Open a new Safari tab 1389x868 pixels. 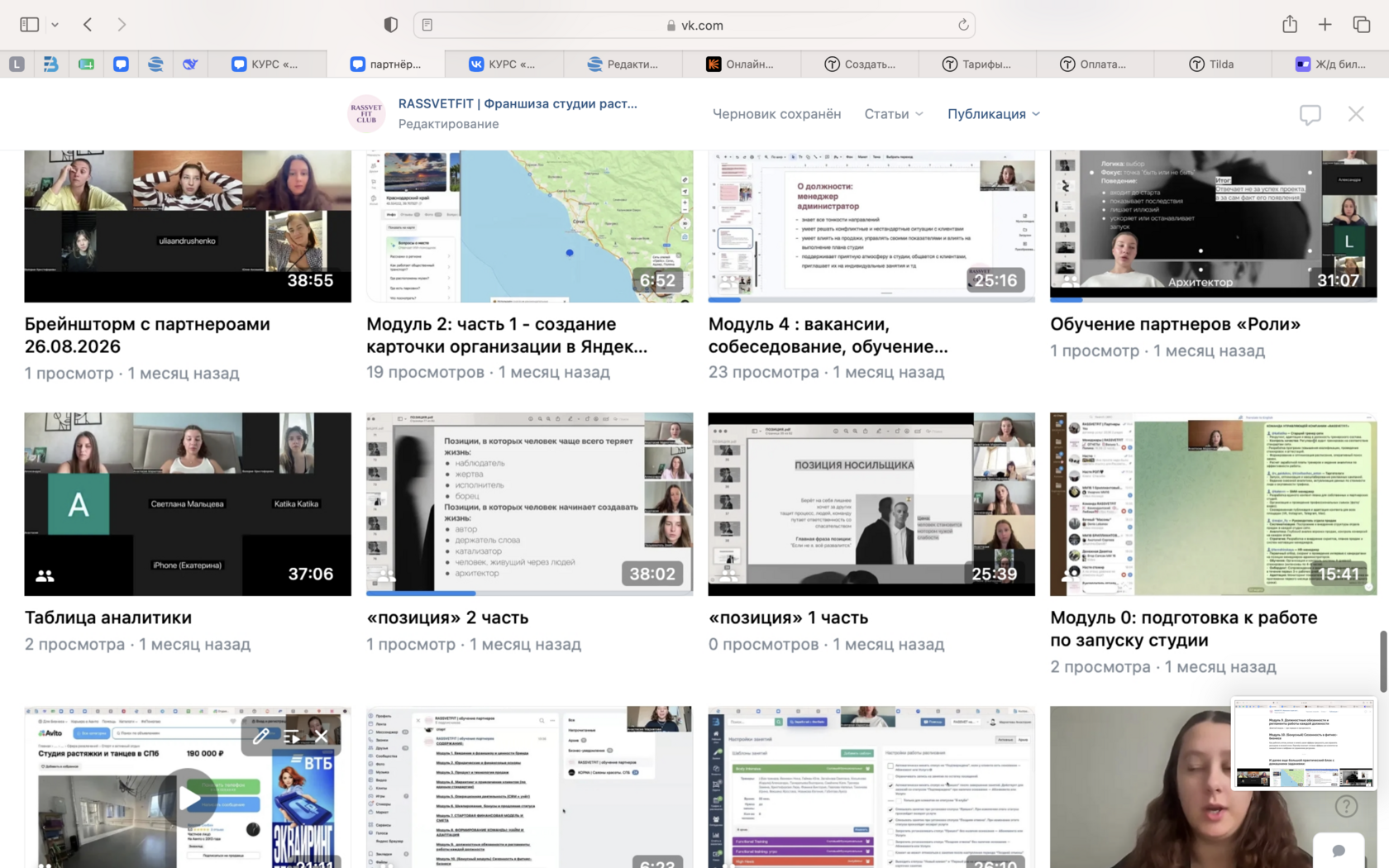pyautogui.click(x=1325, y=25)
